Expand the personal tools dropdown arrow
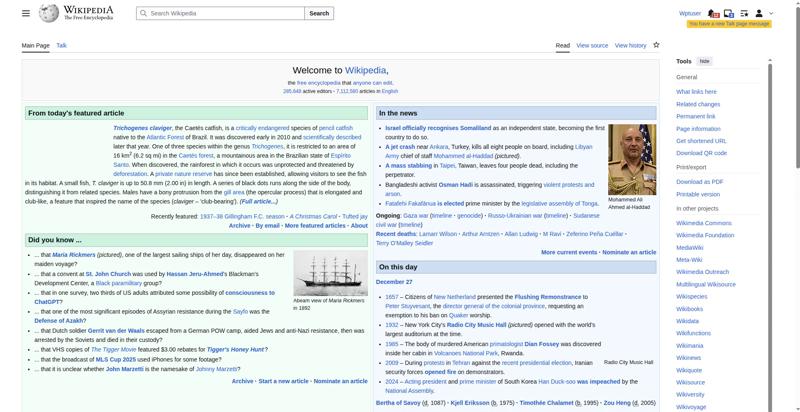The width and height of the screenshot is (800, 412). pyautogui.click(x=771, y=13)
